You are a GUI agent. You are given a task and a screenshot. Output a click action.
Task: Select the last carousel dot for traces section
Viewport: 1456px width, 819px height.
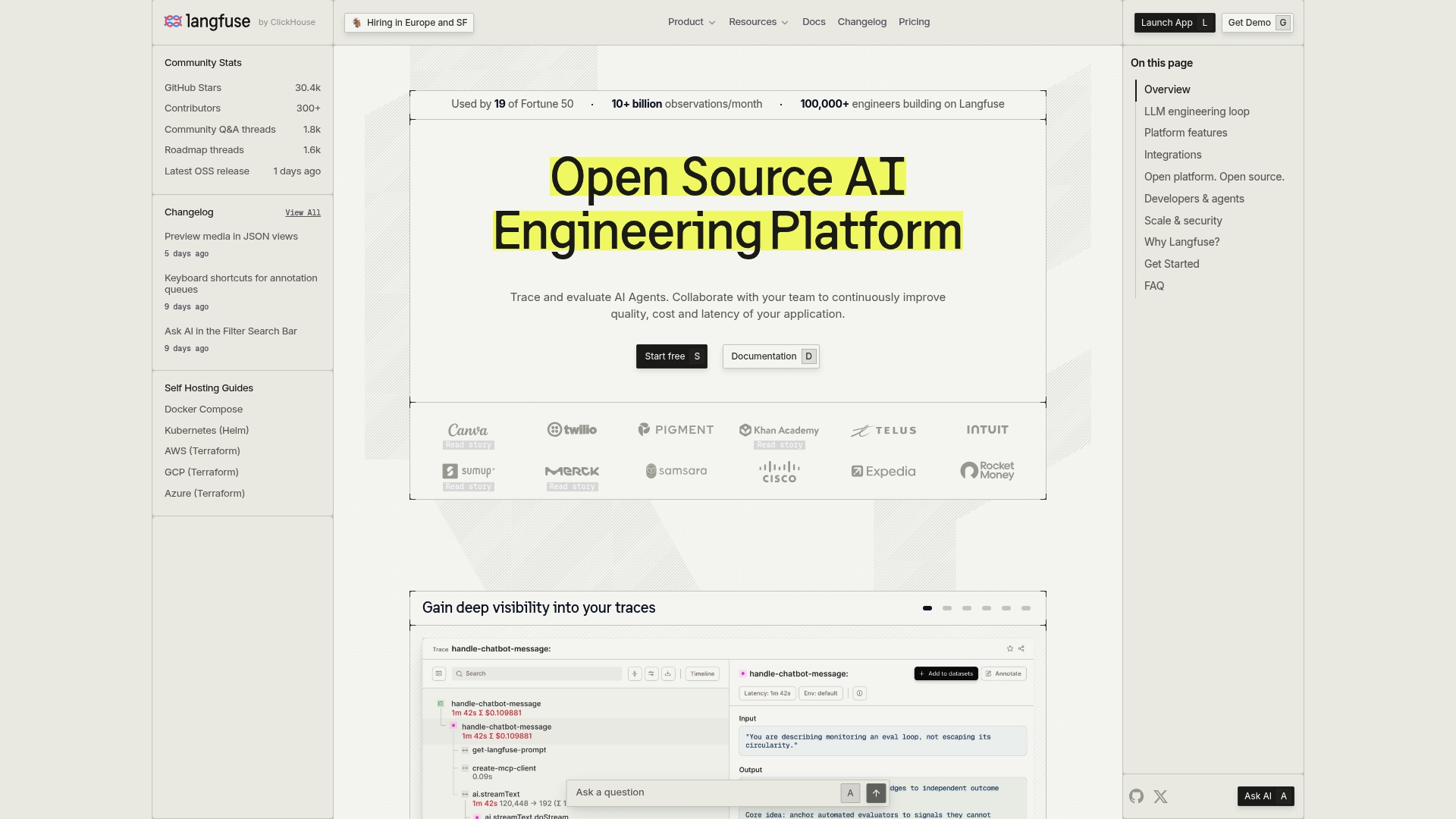(1026, 608)
